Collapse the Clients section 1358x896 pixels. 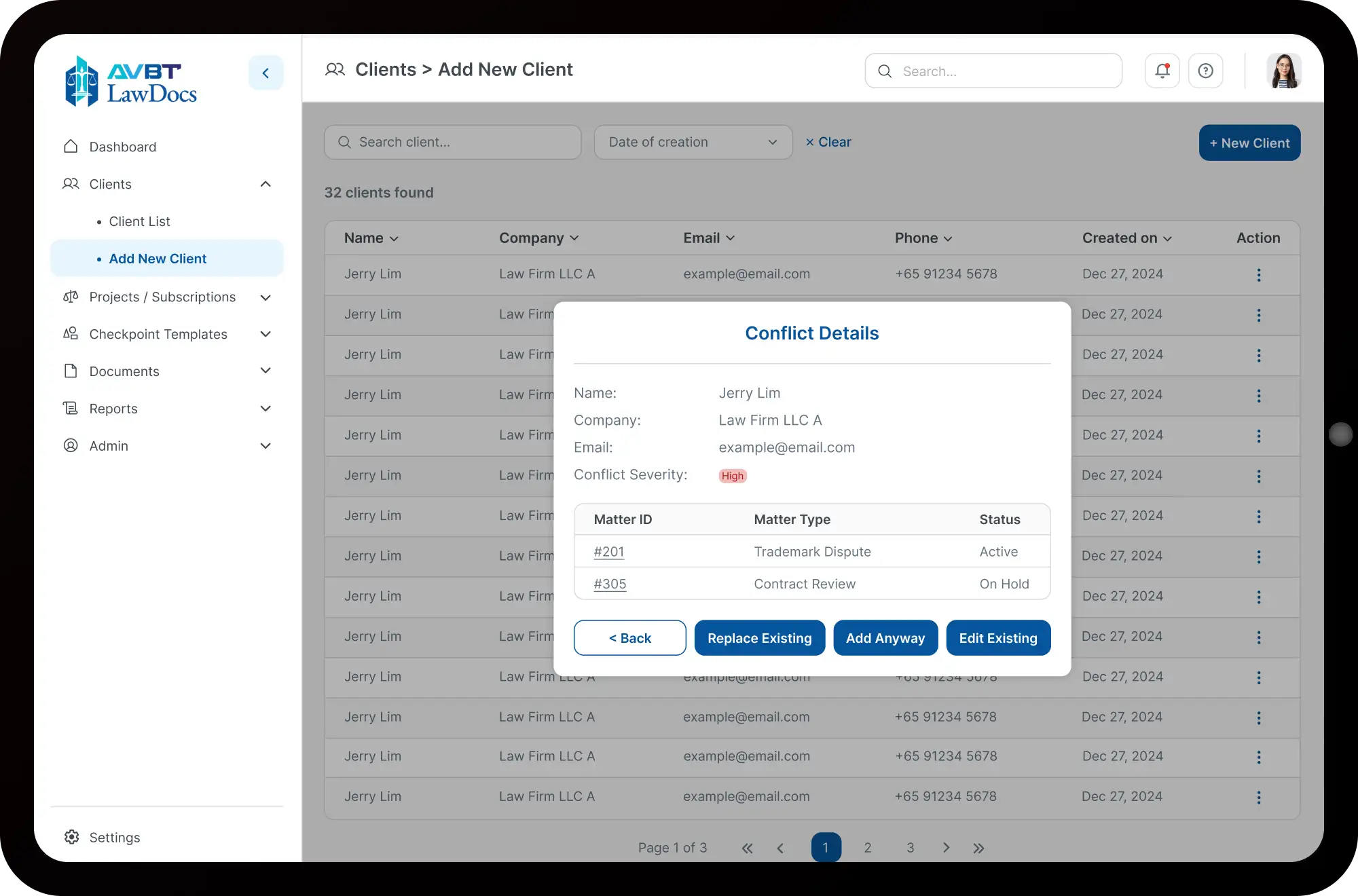tap(265, 184)
